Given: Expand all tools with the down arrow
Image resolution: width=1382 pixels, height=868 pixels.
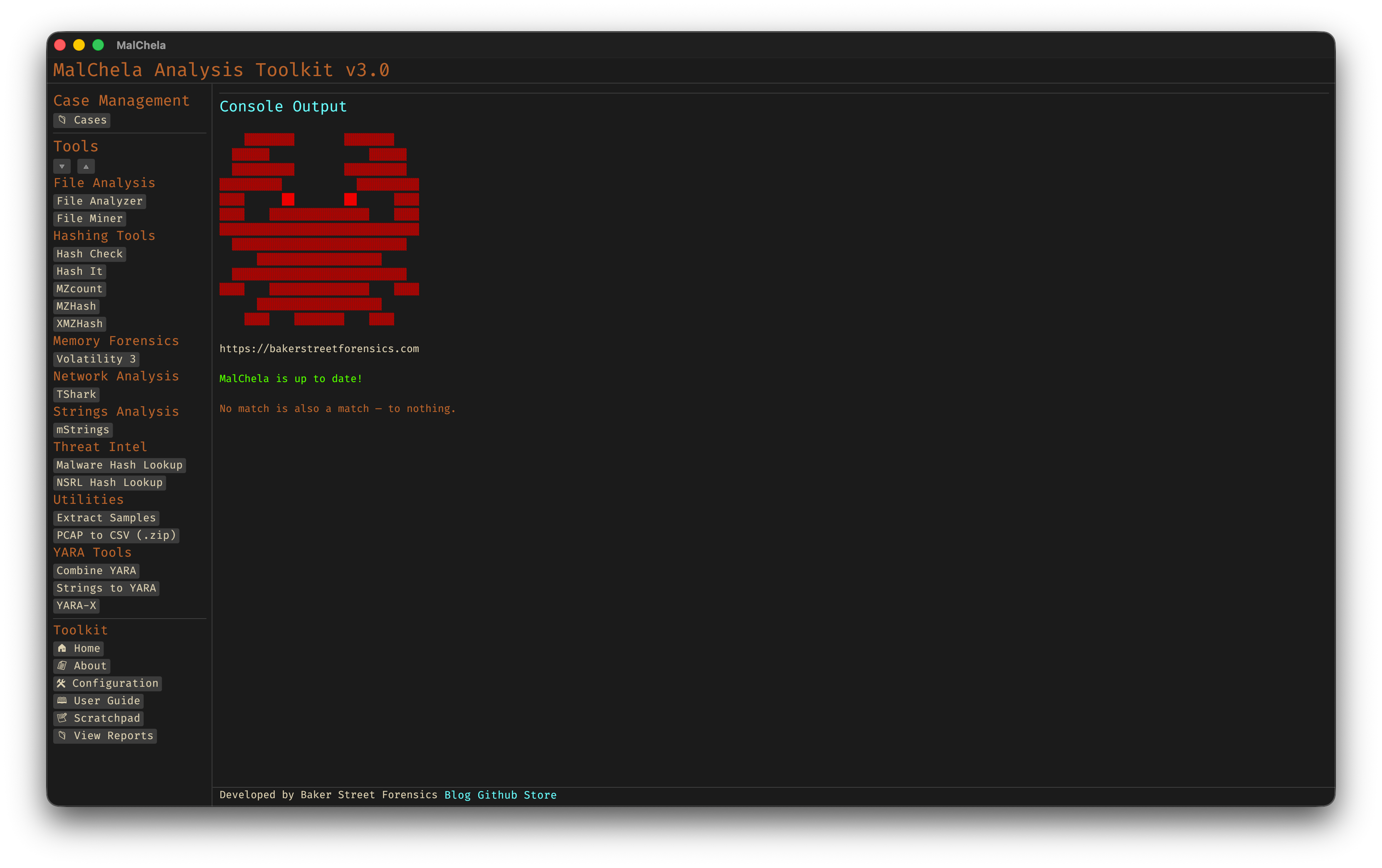Looking at the screenshot, I should pyautogui.click(x=62, y=166).
